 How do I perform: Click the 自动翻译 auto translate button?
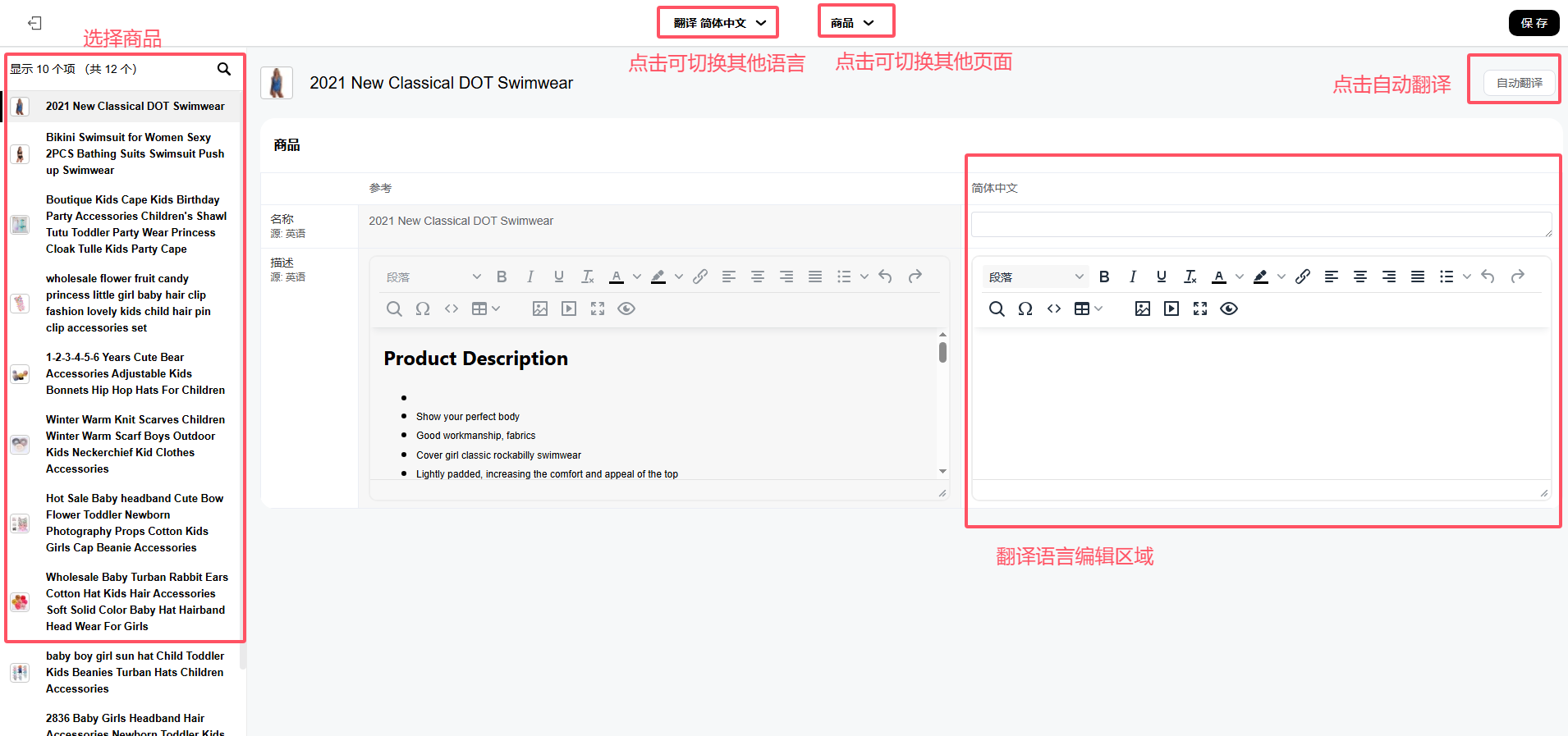pos(1519,83)
